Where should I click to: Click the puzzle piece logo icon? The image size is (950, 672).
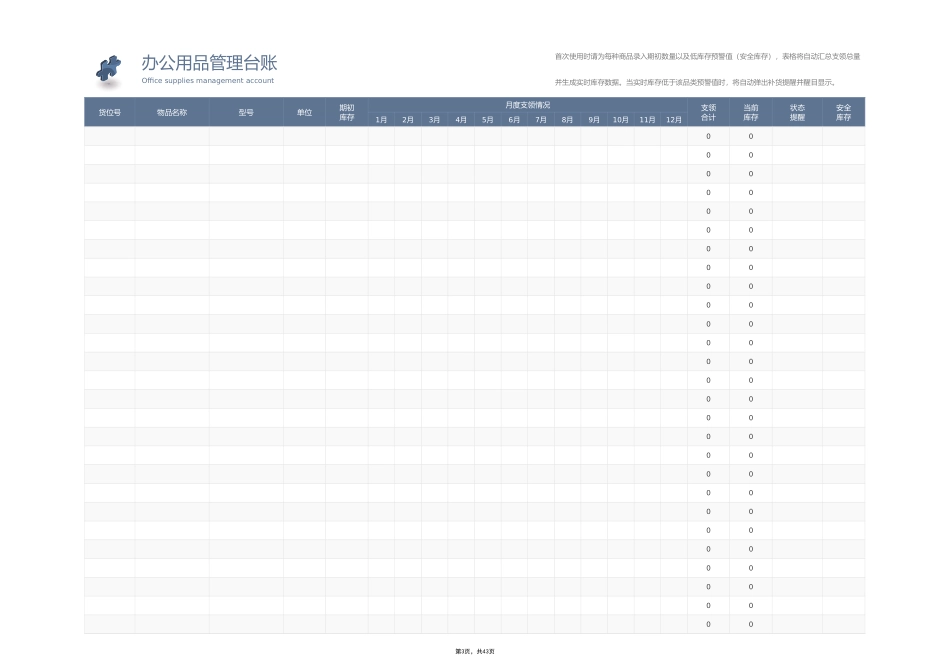[x=107, y=67]
